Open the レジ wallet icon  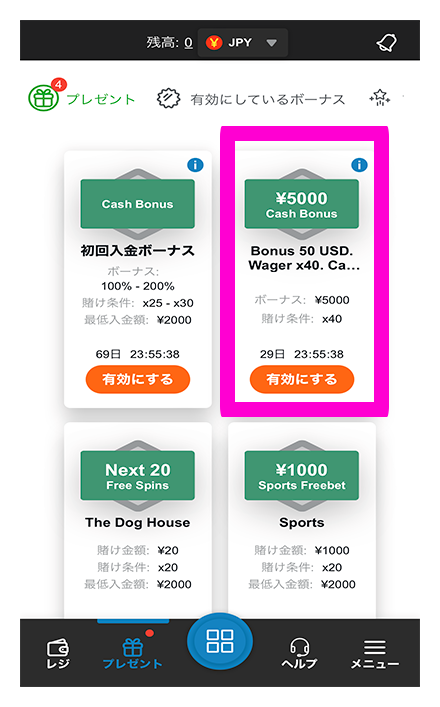pyautogui.click(x=58, y=653)
